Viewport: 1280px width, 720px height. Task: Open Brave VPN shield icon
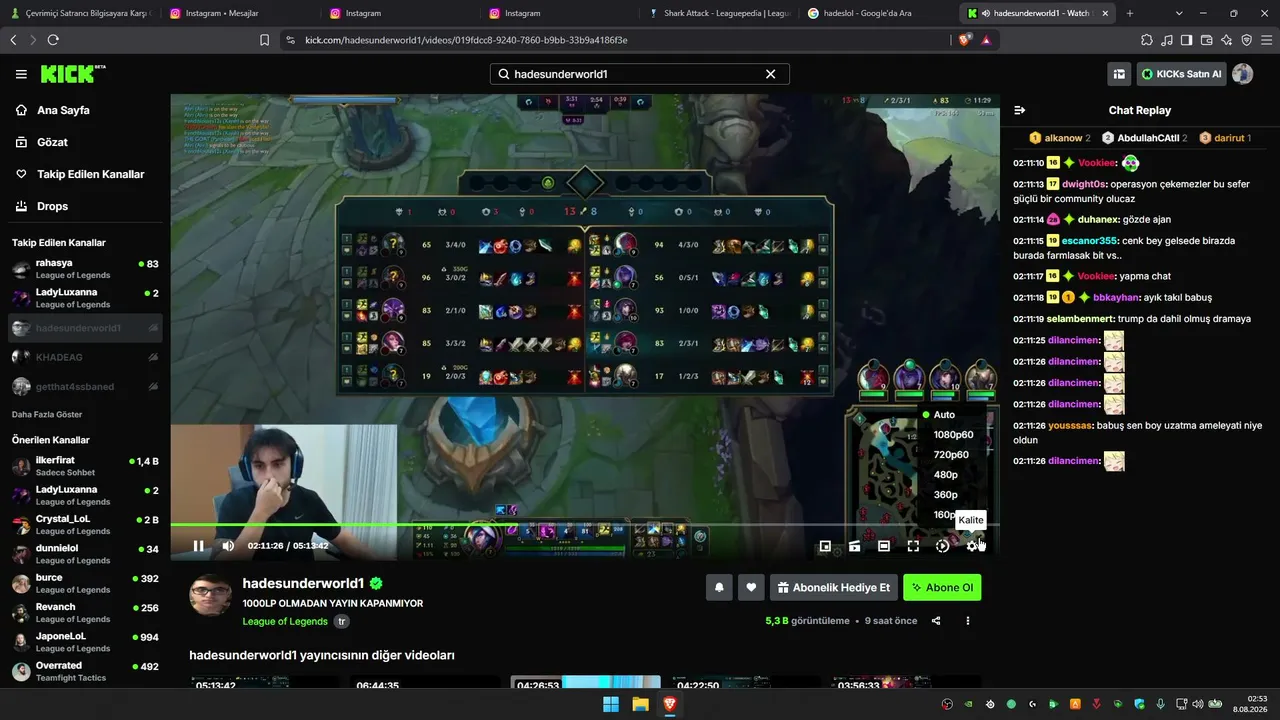(x=1246, y=40)
